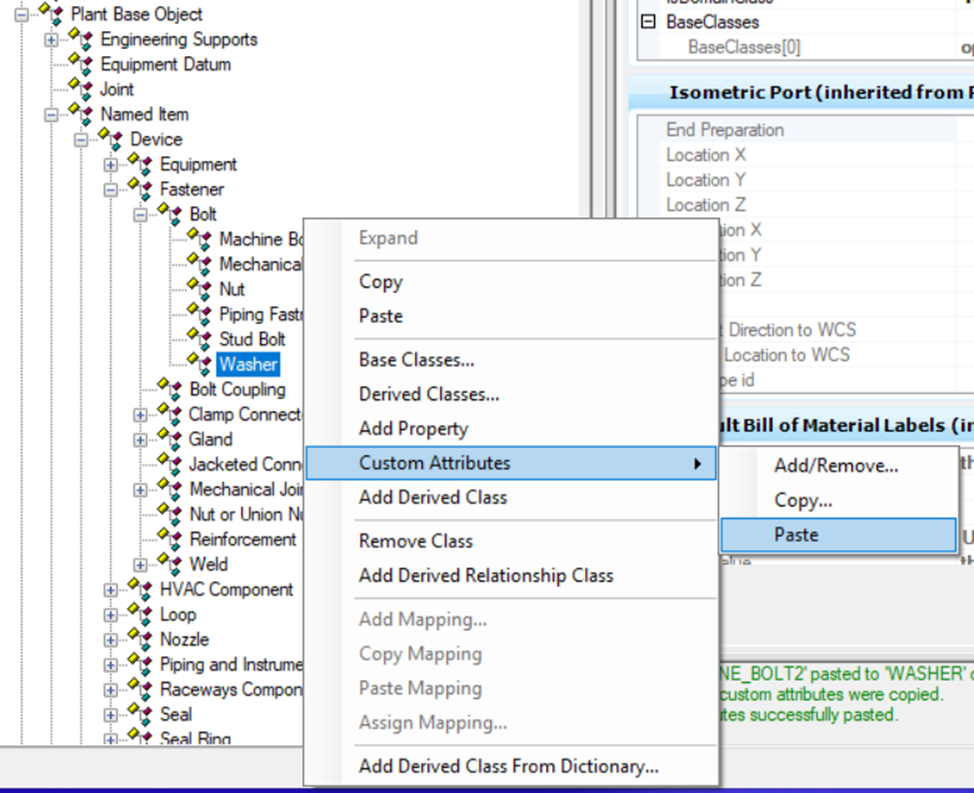Viewport: 974px width, 793px height.
Task: Select the Washer tree item
Action: (248, 364)
